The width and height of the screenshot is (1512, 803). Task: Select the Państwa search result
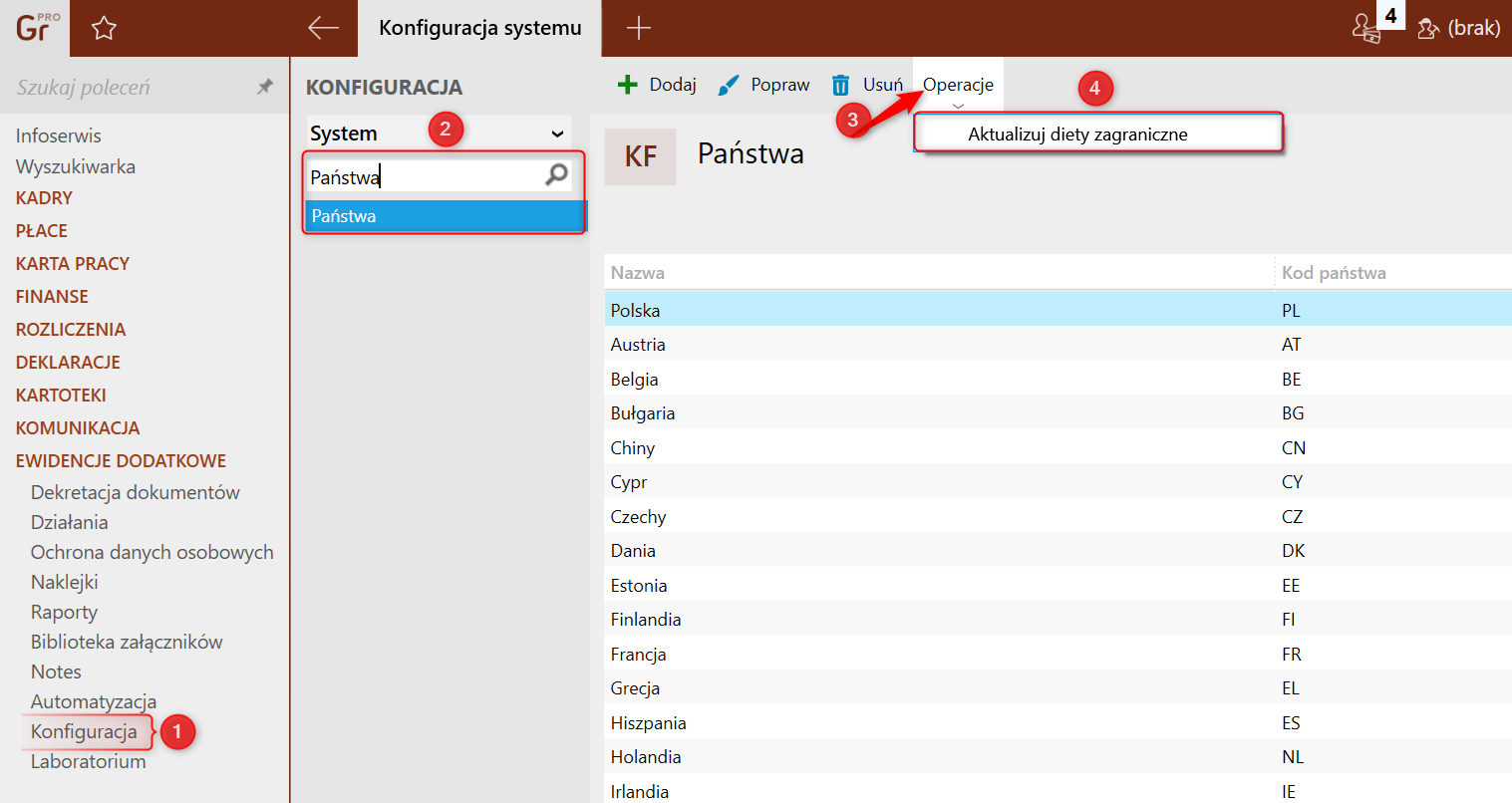(446, 216)
